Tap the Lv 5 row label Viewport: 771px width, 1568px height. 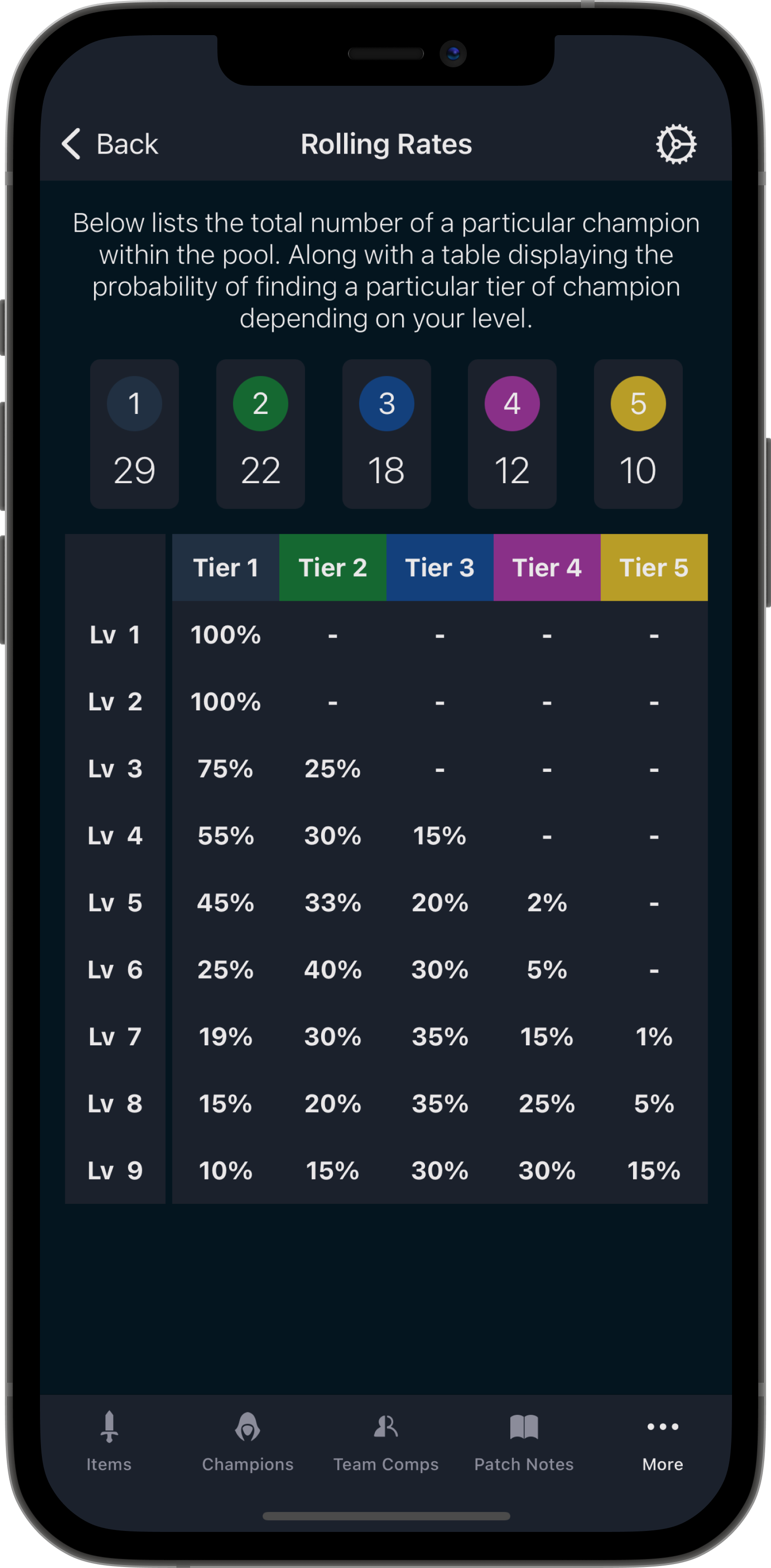pyautogui.click(x=115, y=902)
